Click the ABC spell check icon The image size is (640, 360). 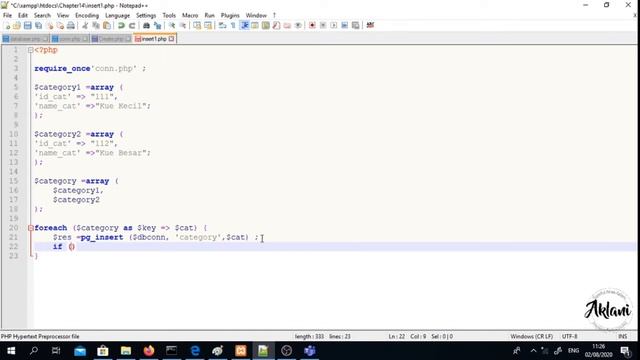tap(370, 26)
